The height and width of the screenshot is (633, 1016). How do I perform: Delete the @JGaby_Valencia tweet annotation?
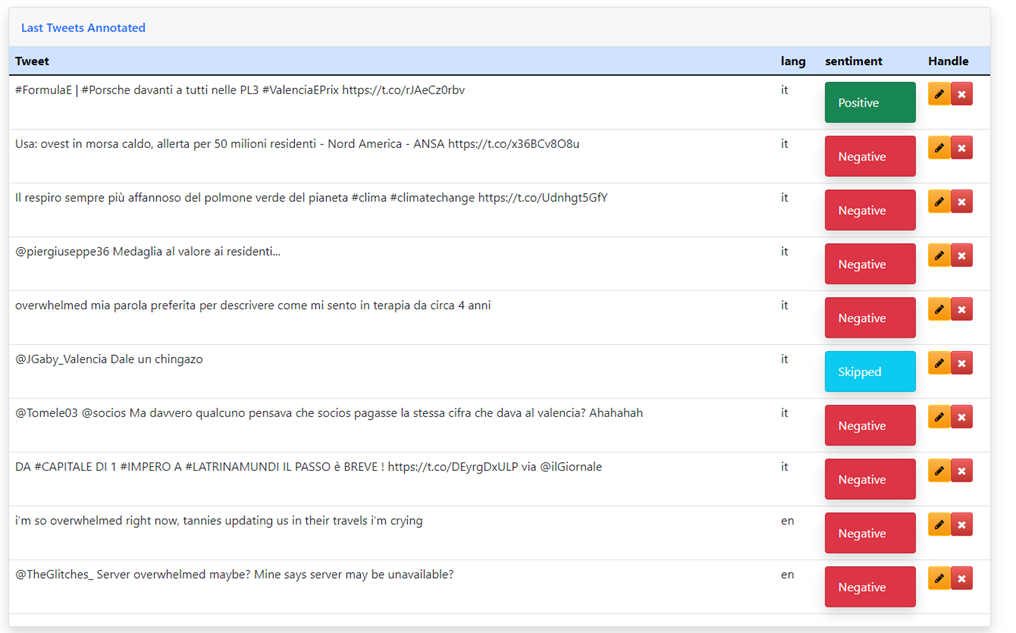tap(962, 363)
